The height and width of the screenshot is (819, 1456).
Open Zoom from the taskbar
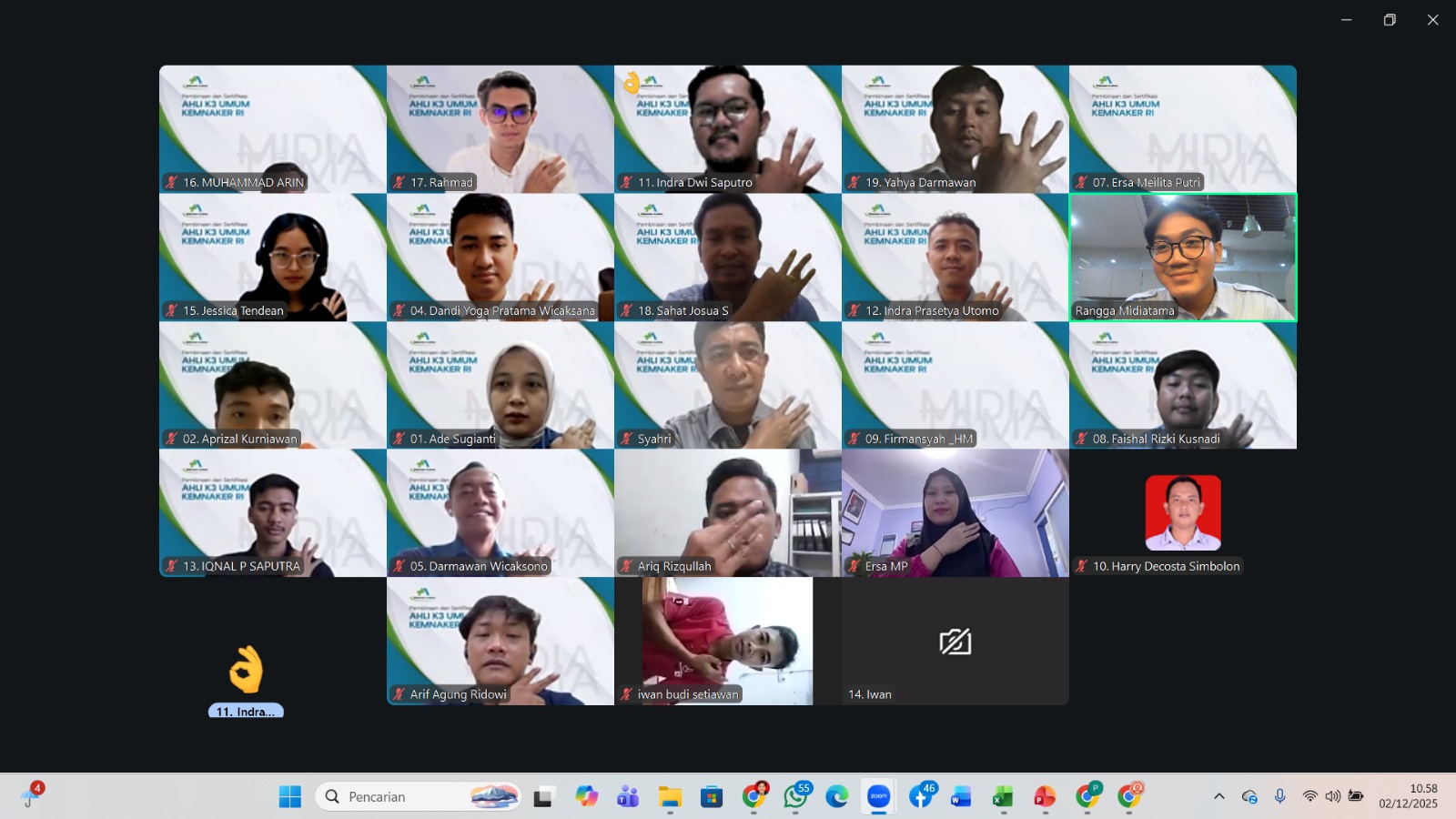coord(878,796)
